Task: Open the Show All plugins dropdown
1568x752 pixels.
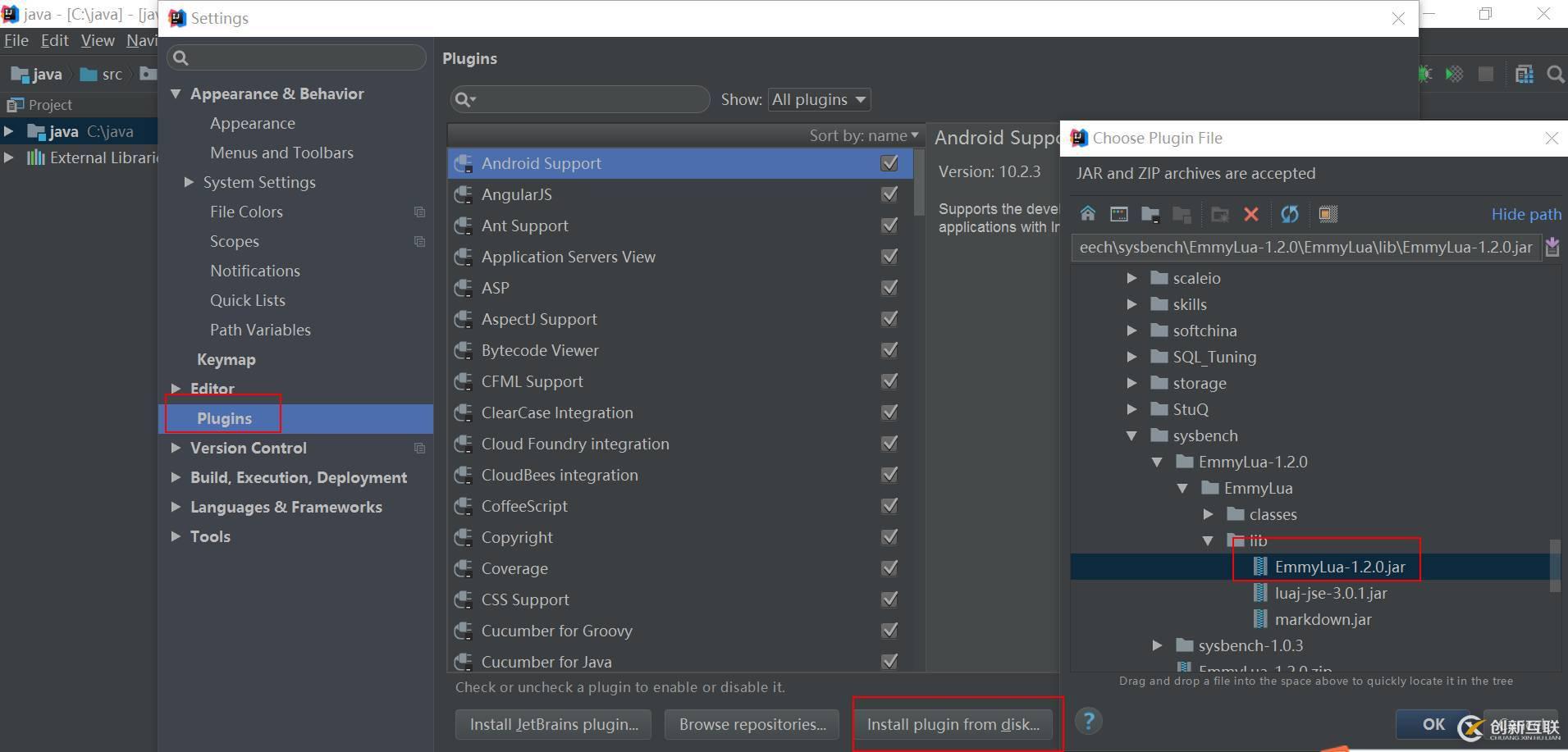Action: [818, 100]
